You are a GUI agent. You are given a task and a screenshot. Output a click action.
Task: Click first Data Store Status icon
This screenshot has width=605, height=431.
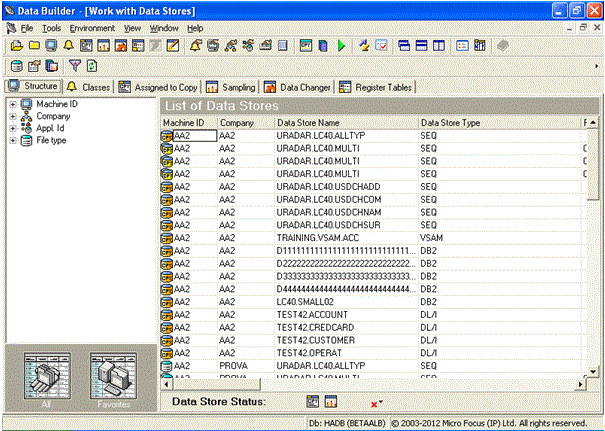tap(313, 401)
